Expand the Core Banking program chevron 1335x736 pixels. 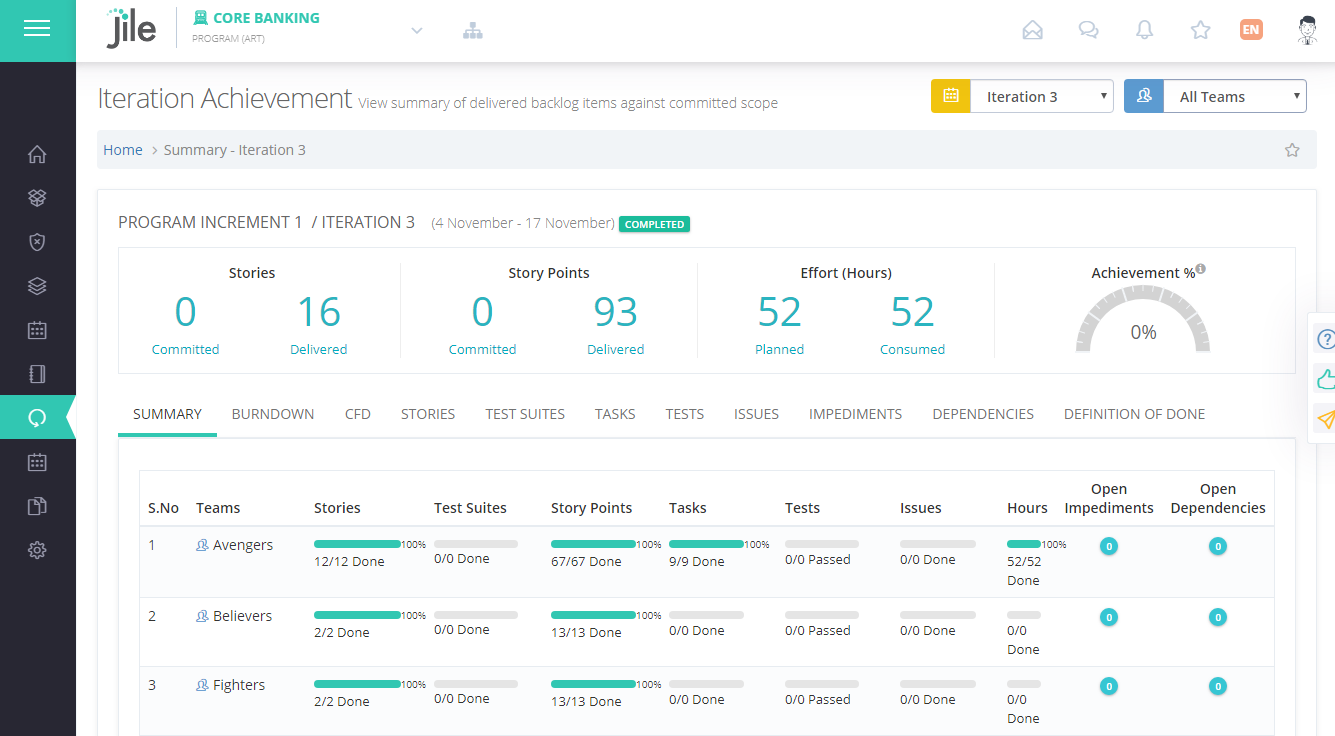click(417, 31)
